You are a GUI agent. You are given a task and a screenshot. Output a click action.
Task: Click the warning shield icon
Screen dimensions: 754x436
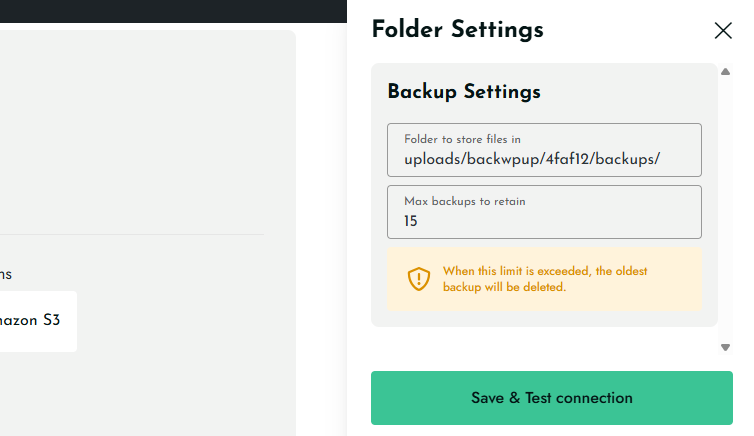tap(418, 279)
